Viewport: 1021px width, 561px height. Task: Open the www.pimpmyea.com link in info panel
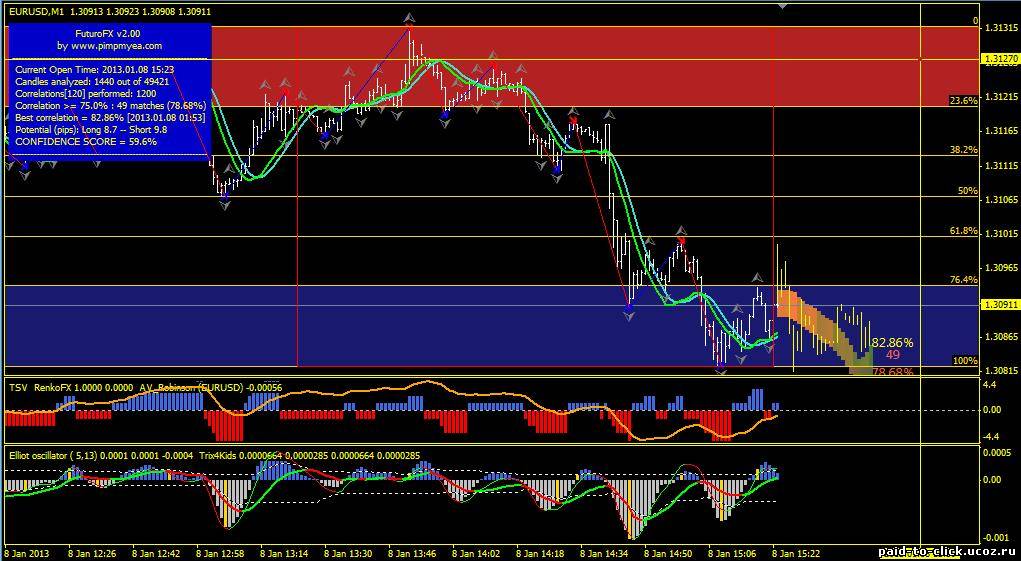[110, 46]
